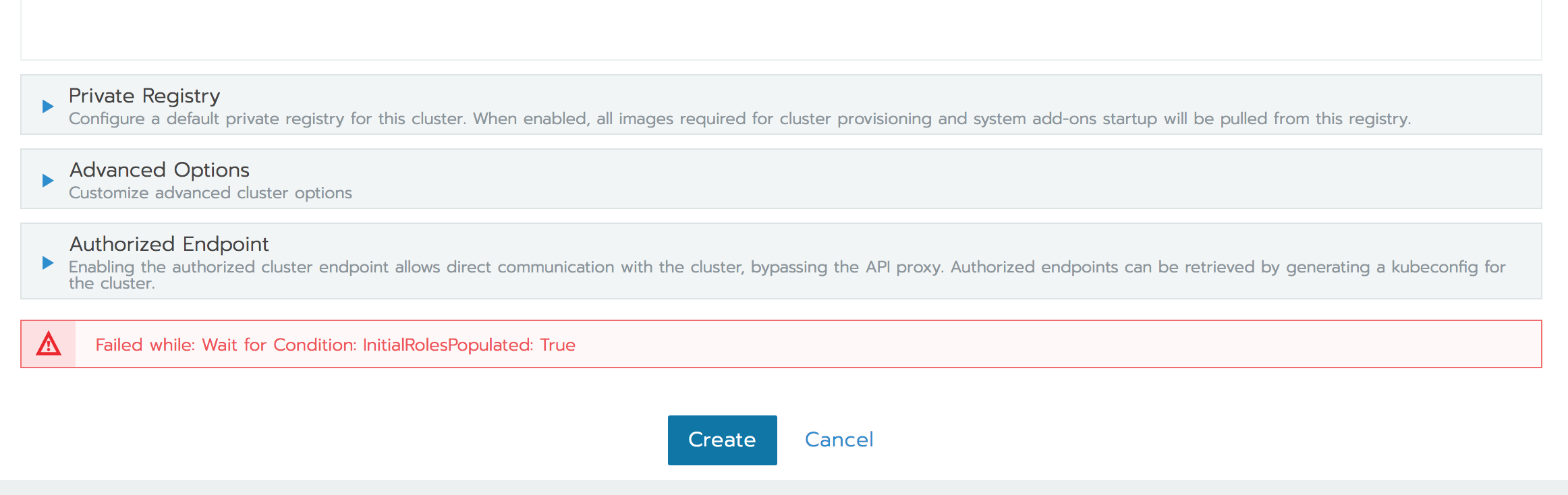1568x495 pixels.
Task: Click the Advanced Options section header
Action: [x=158, y=170]
